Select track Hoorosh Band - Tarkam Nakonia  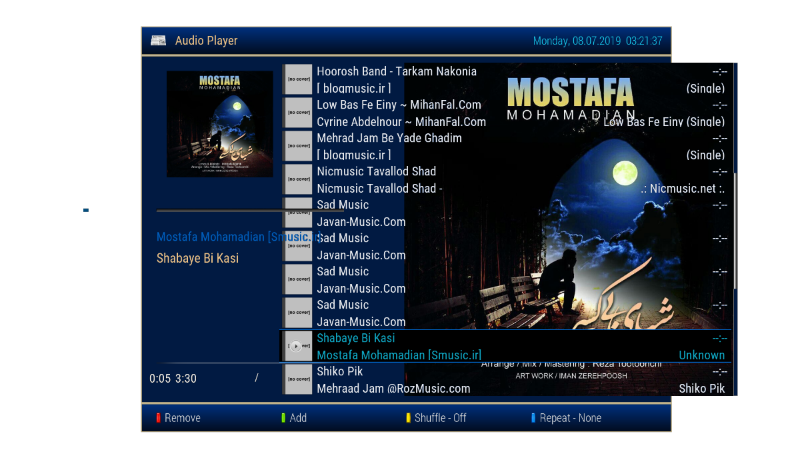396,71
